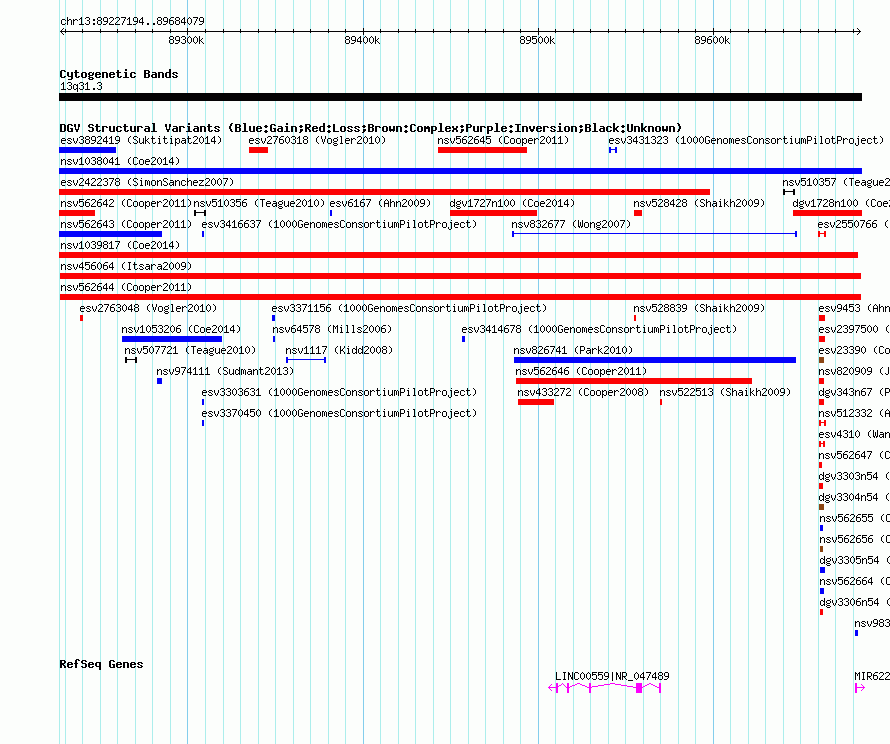
Task: Select the blue esv3892419 gain bar
Action: click(x=87, y=150)
